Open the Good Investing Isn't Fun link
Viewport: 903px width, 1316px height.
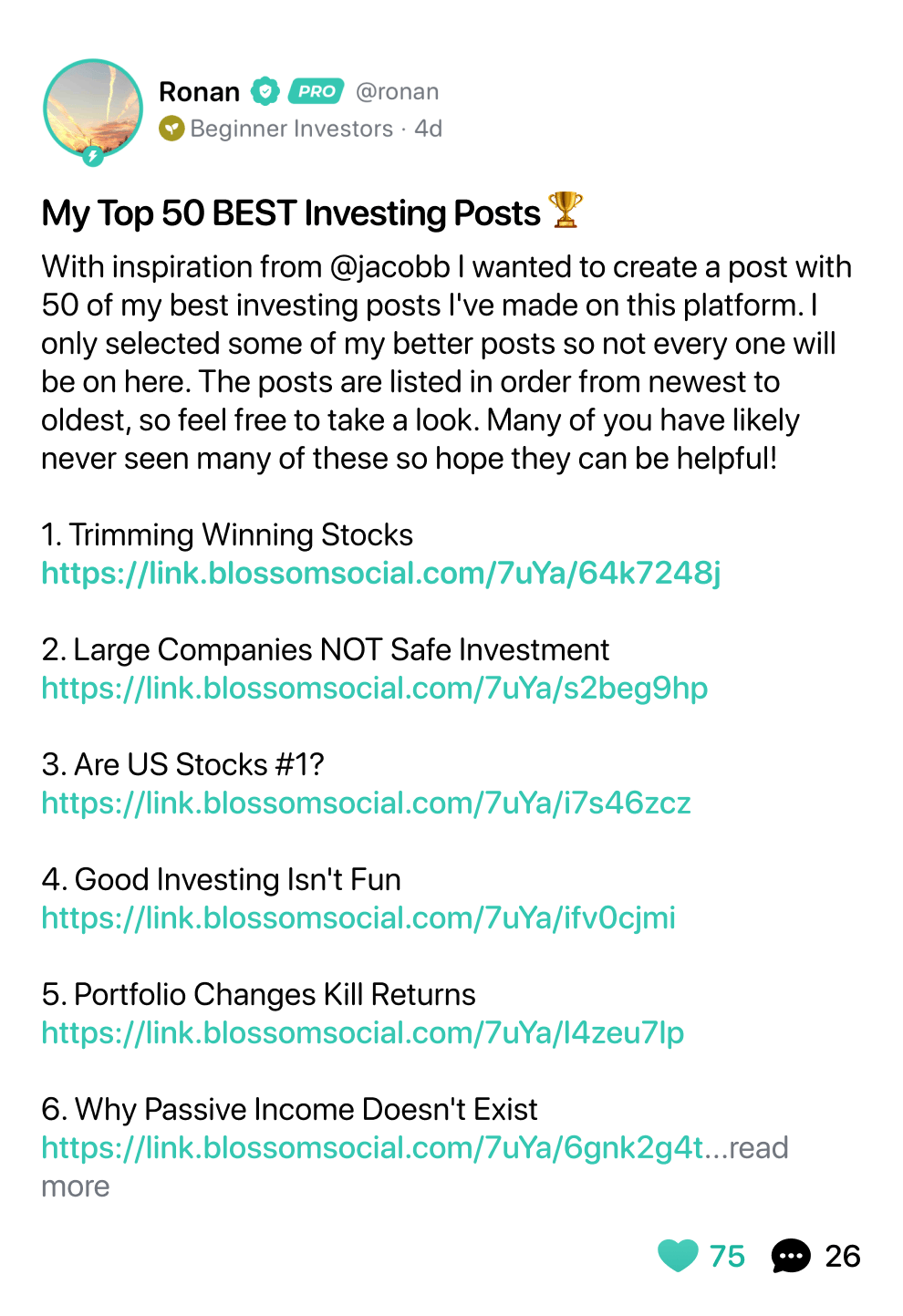(358, 917)
